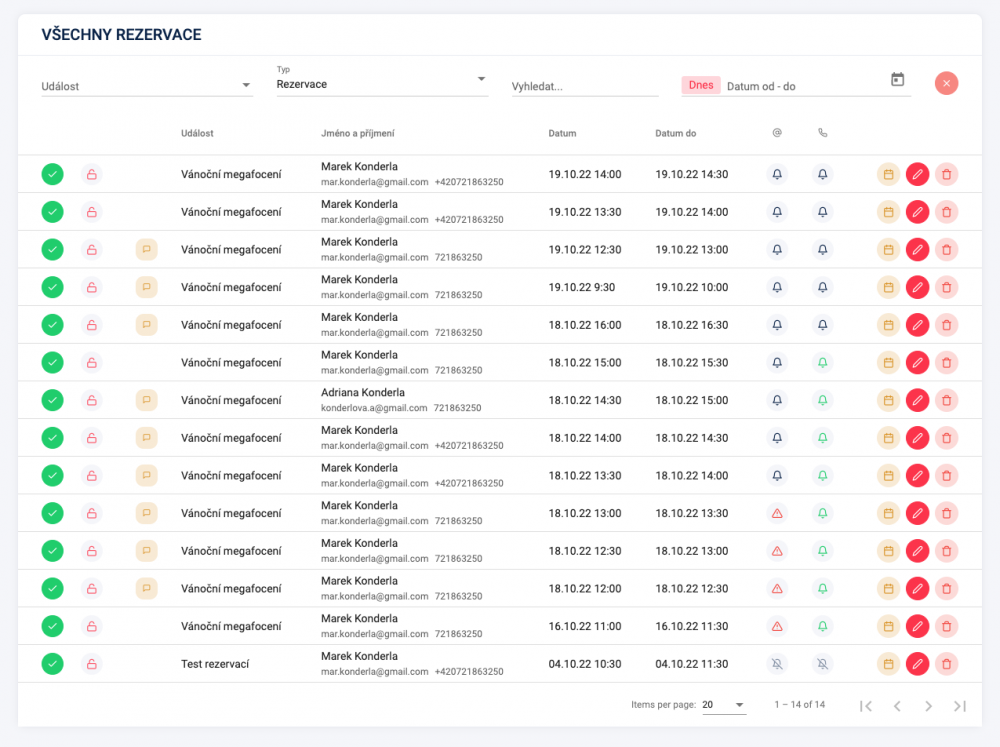1000x747 pixels.
Task: Go to the next page of results
Action: coord(929,706)
